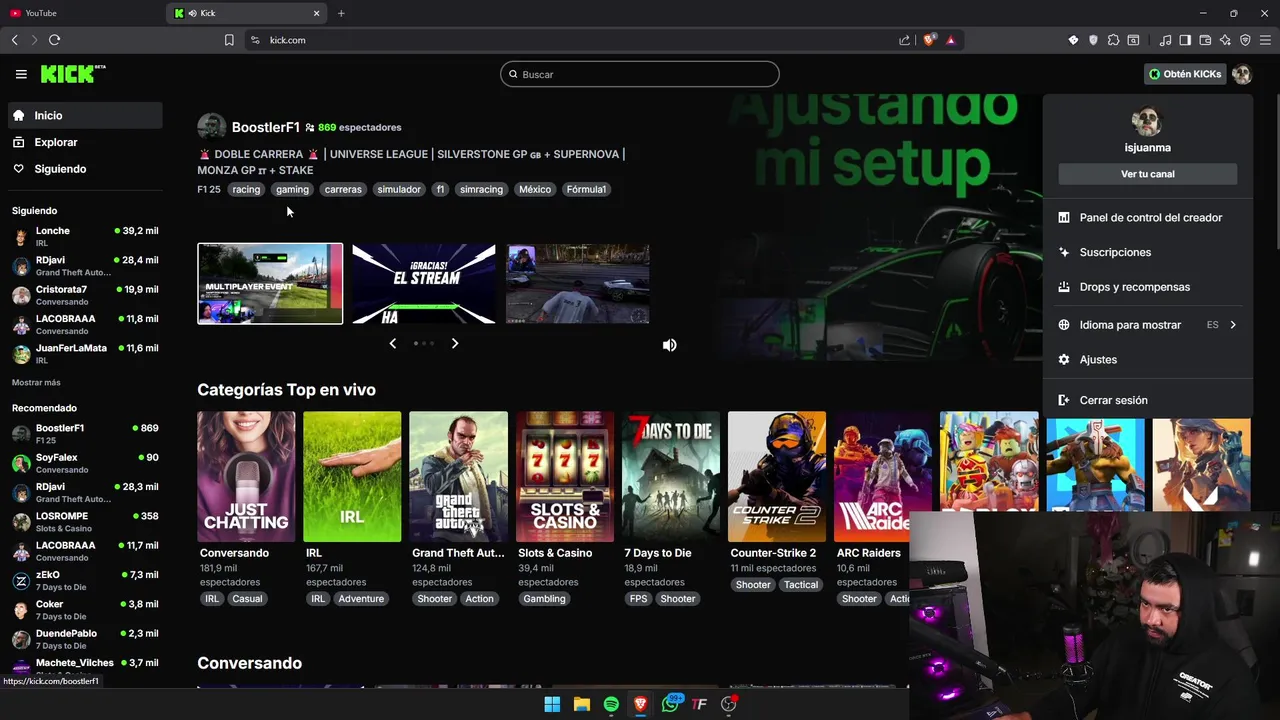The width and height of the screenshot is (1280, 720).
Task: Open the hamburger sidebar menu in Kick
Action: (x=21, y=74)
